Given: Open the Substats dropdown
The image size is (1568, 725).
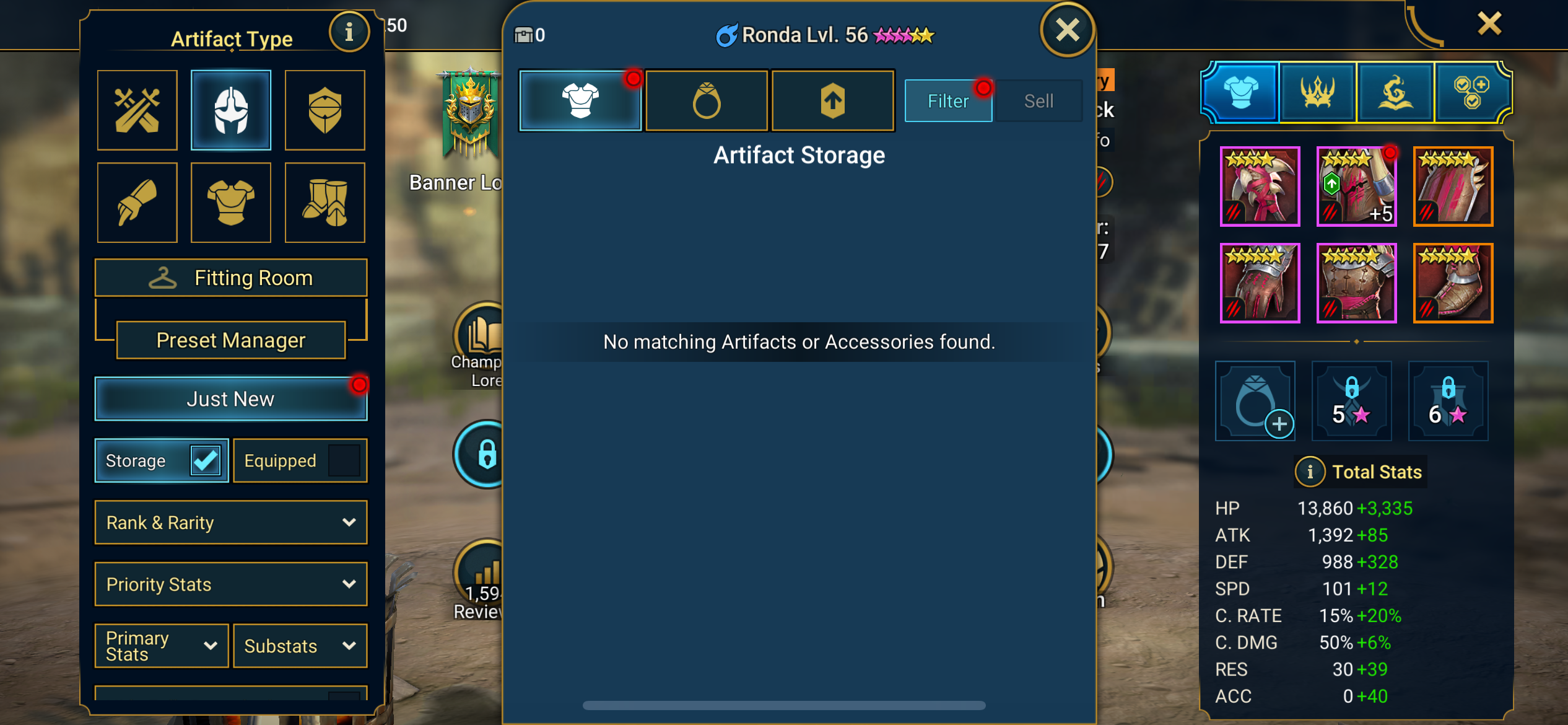Looking at the screenshot, I should tap(300, 646).
